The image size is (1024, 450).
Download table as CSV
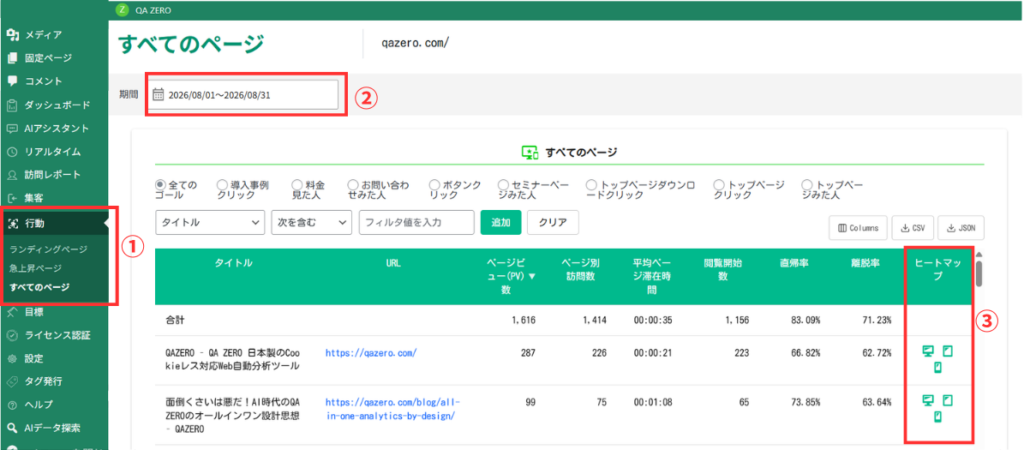pyautogui.click(x=912, y=228)
